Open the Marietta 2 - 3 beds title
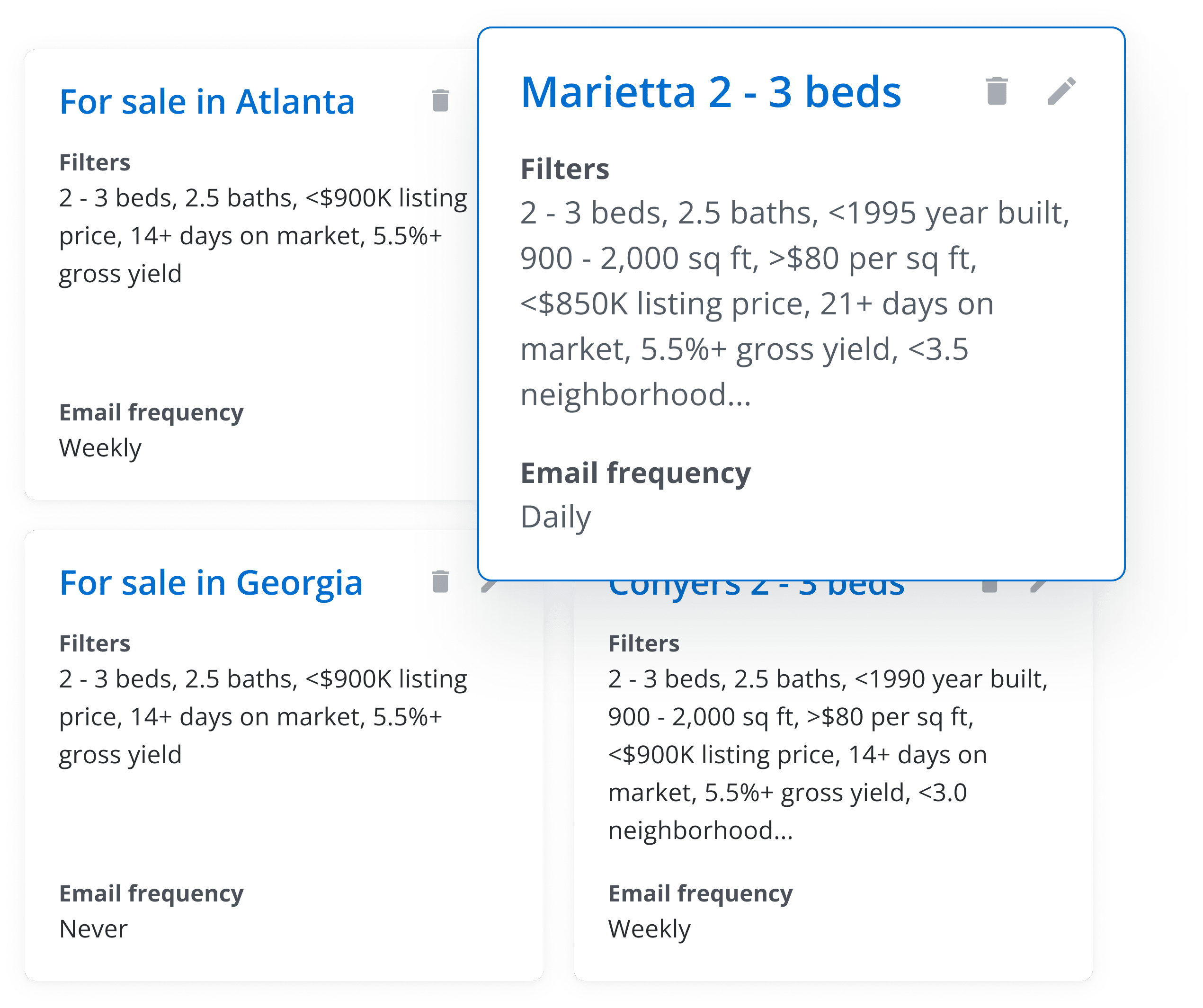This screenshot has height=1008, width=1203. (x=710, y=92)
